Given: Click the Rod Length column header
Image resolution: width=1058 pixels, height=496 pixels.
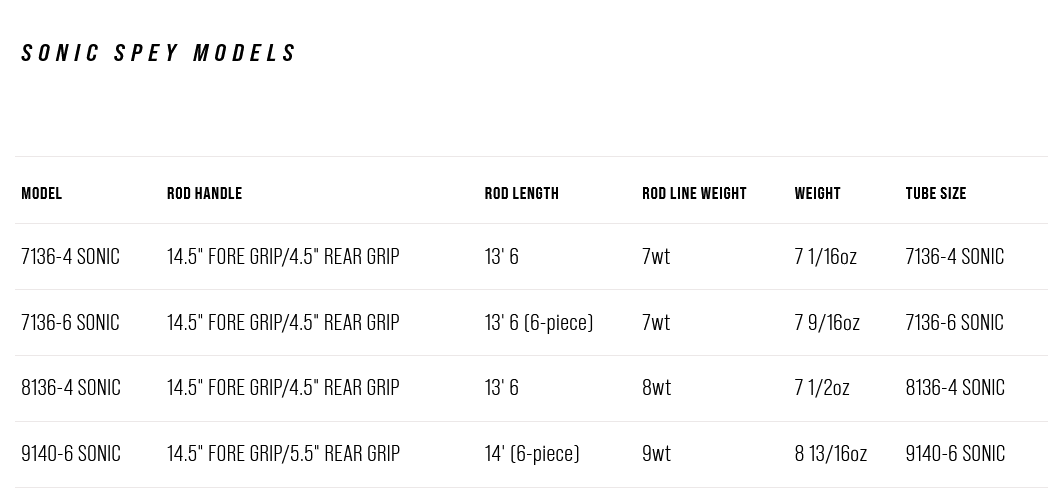Looking at the screenshot, I should 521,194.
